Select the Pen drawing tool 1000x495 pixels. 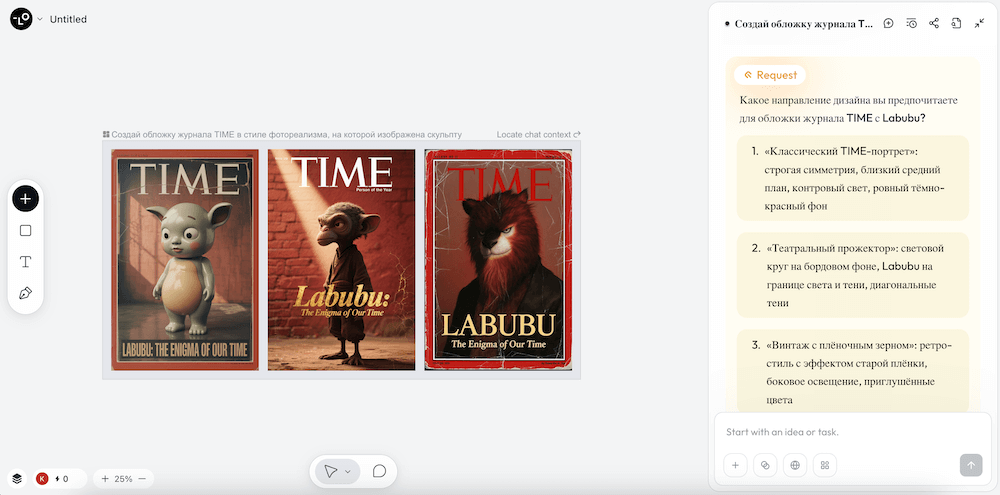tap(26, 293)
